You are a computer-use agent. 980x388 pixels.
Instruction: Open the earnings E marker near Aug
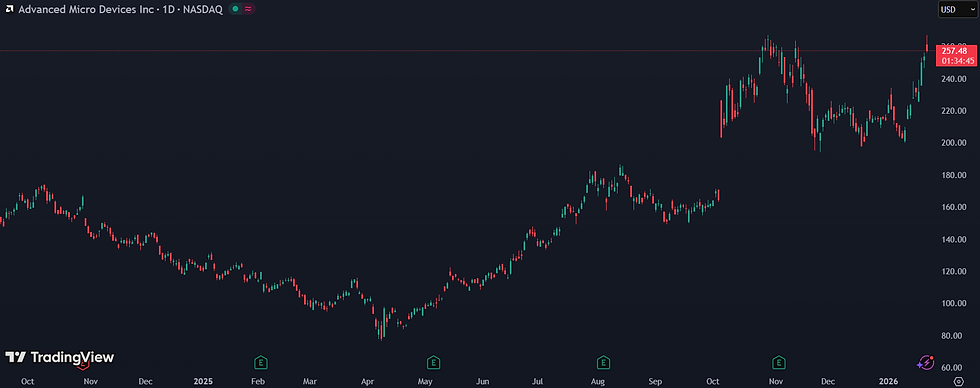pyautogui.click(x=603, y=362)
